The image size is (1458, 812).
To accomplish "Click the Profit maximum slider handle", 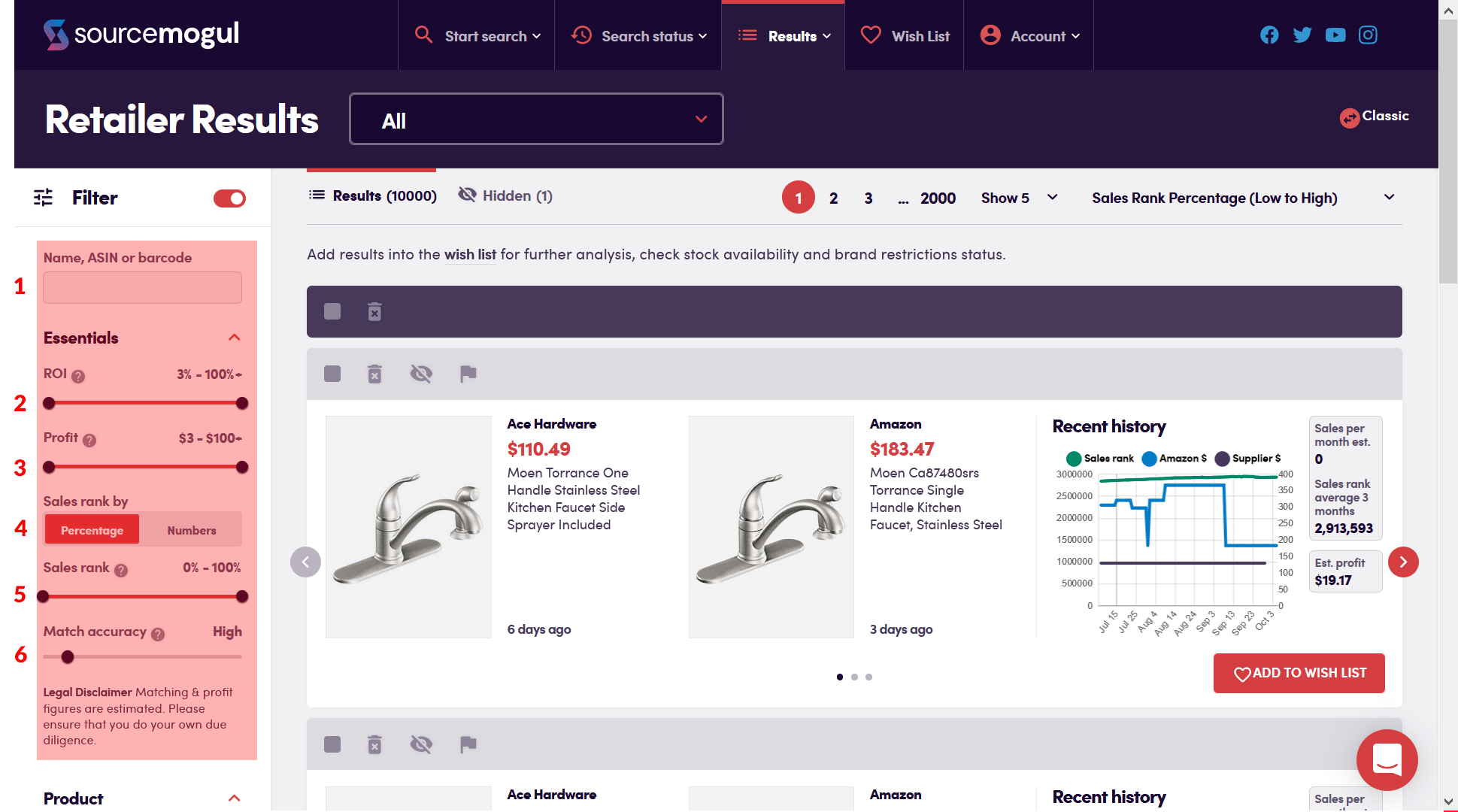I will [241, 467].
